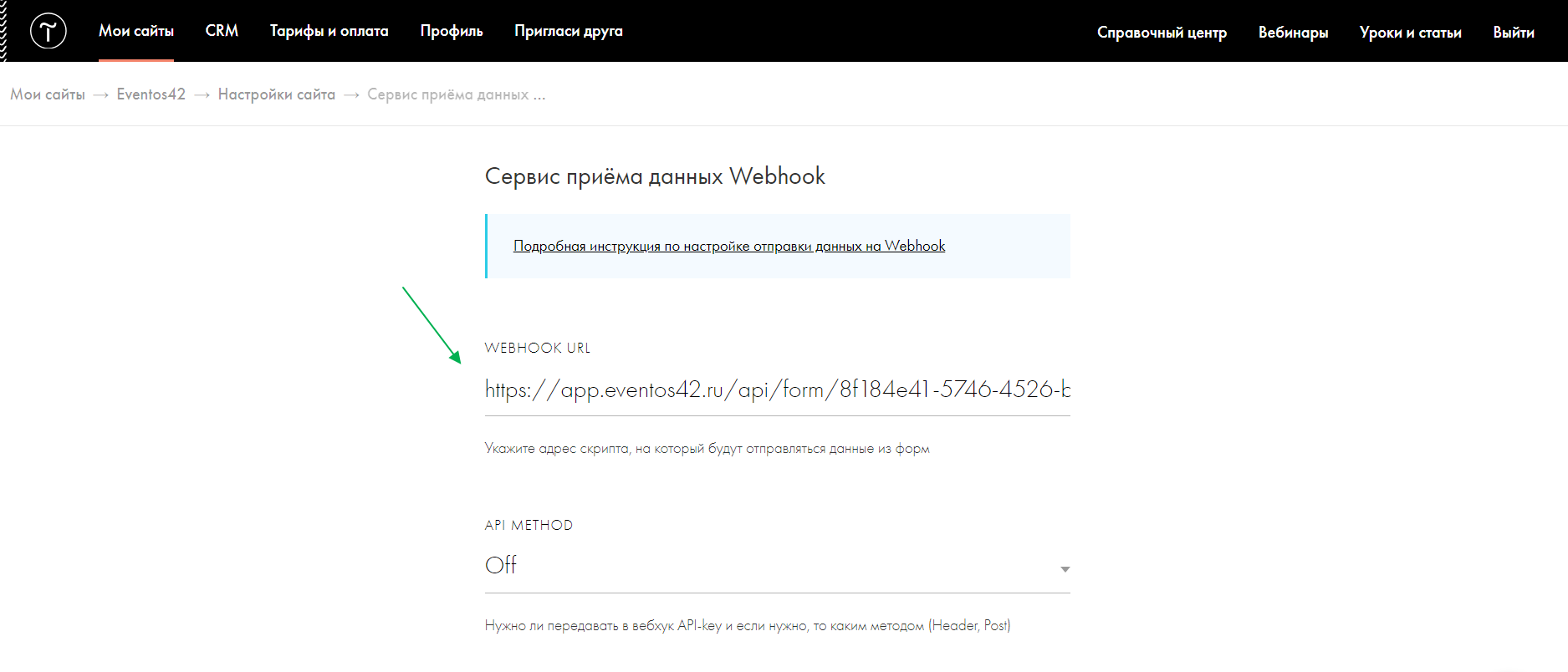Viewport: 1568px width, 672px height.
Task: Select Пригласи друга in navigation
Action: pyautogui.click(x=569, y=31)
